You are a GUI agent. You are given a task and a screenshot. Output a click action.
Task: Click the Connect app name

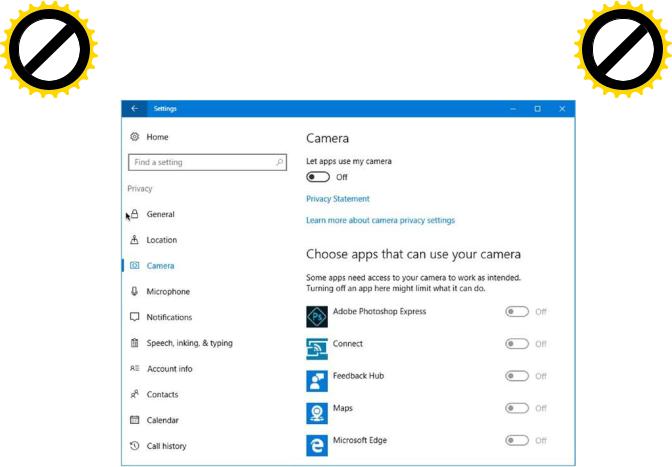348,344
